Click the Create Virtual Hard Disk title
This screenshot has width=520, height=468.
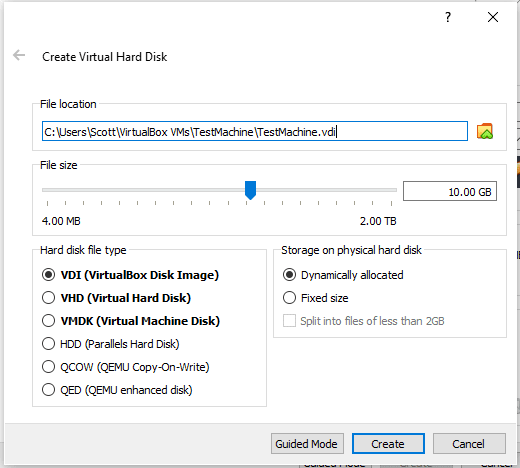click(x=104, y=57)
